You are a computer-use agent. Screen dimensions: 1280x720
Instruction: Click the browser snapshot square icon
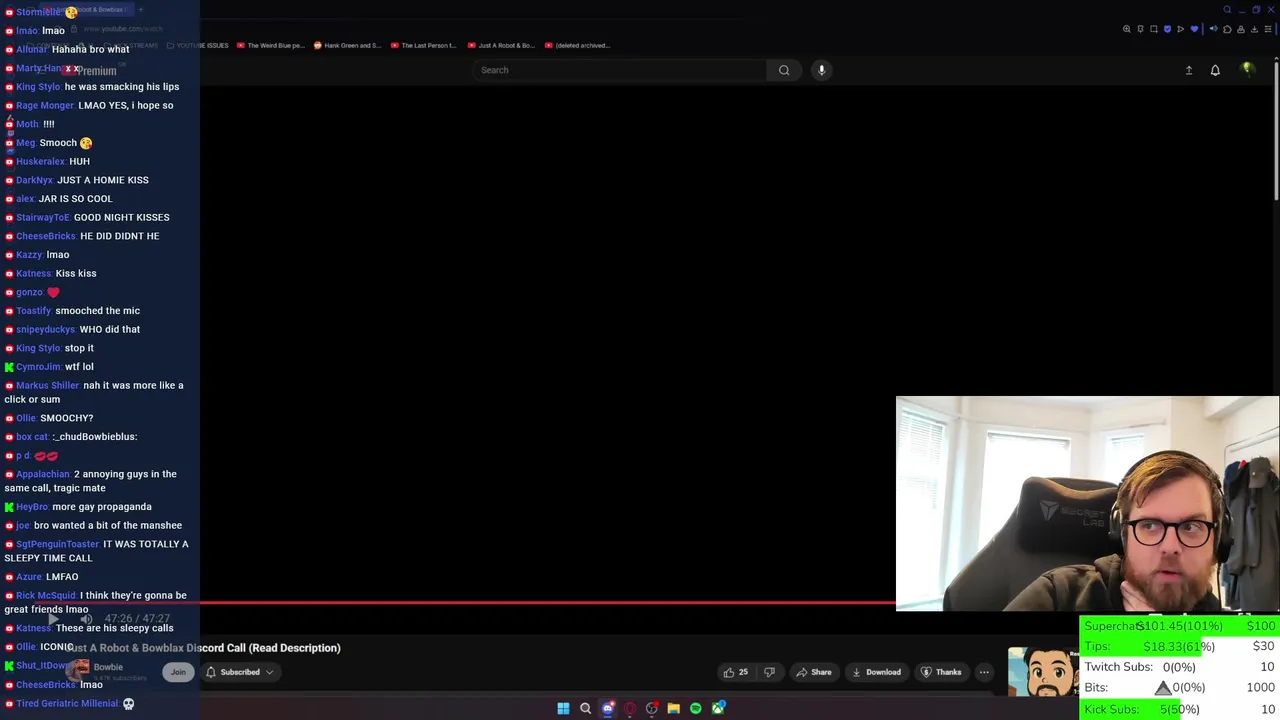[1154, 29]
